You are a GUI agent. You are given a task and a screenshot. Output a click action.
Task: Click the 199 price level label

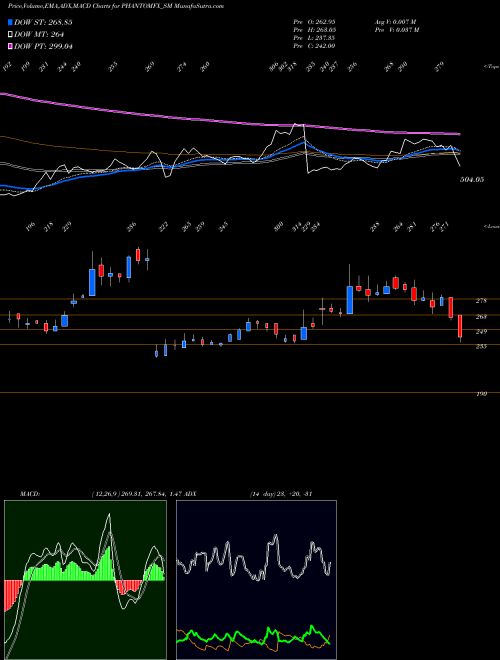[481, 394]
